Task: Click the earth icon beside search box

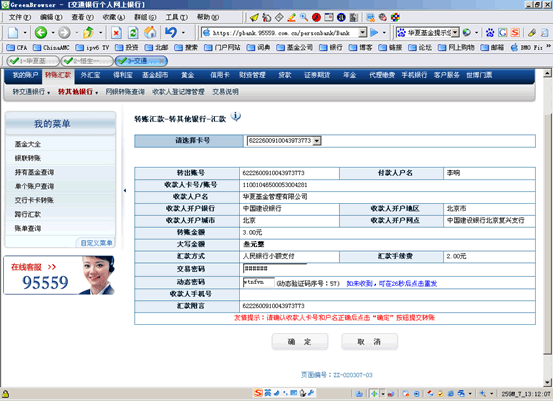Action: click(467, 33)
